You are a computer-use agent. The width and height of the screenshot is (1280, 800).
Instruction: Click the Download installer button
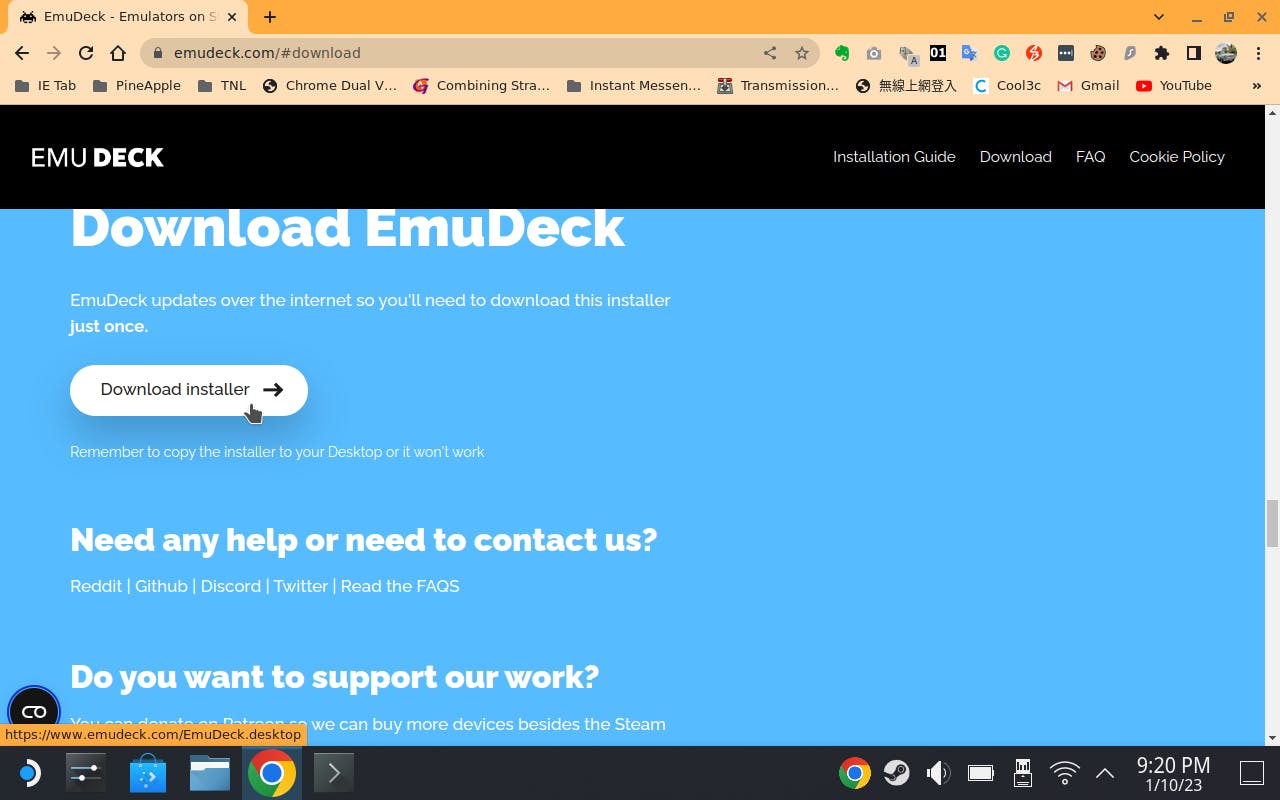pyautogui.click(x=189, y=390)
